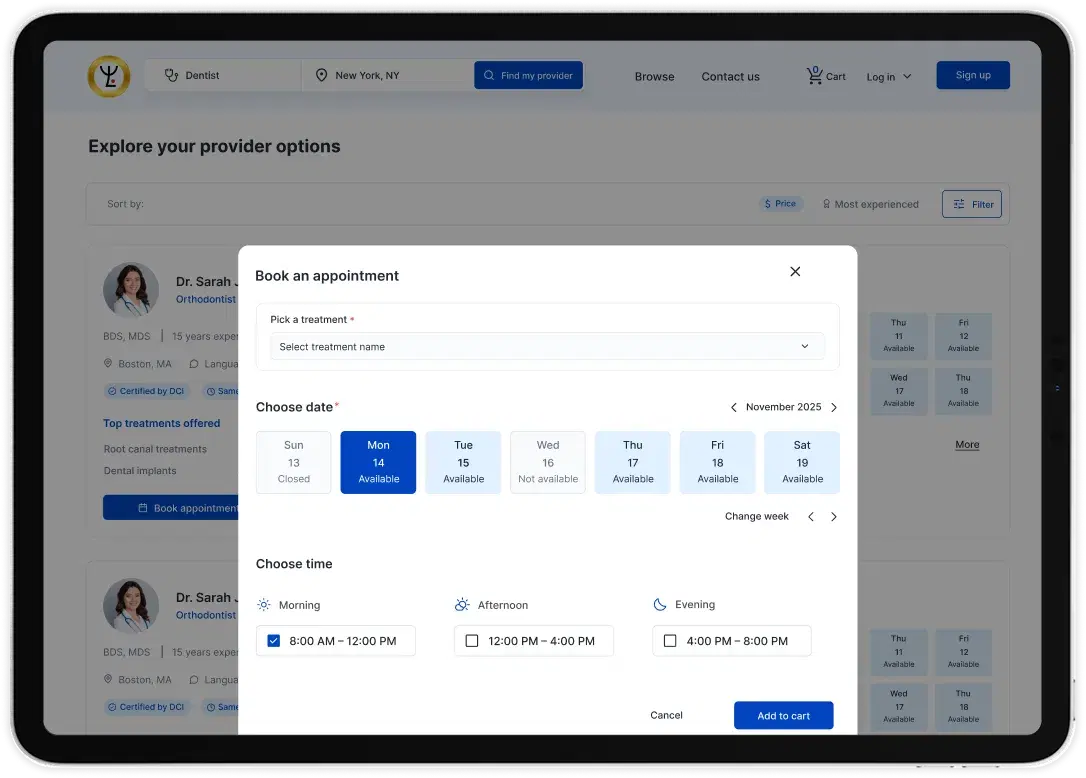Open the Browse menu item
Viewport: 1086px width, 778px height.
pyautogui.click(x=655, y=76)
